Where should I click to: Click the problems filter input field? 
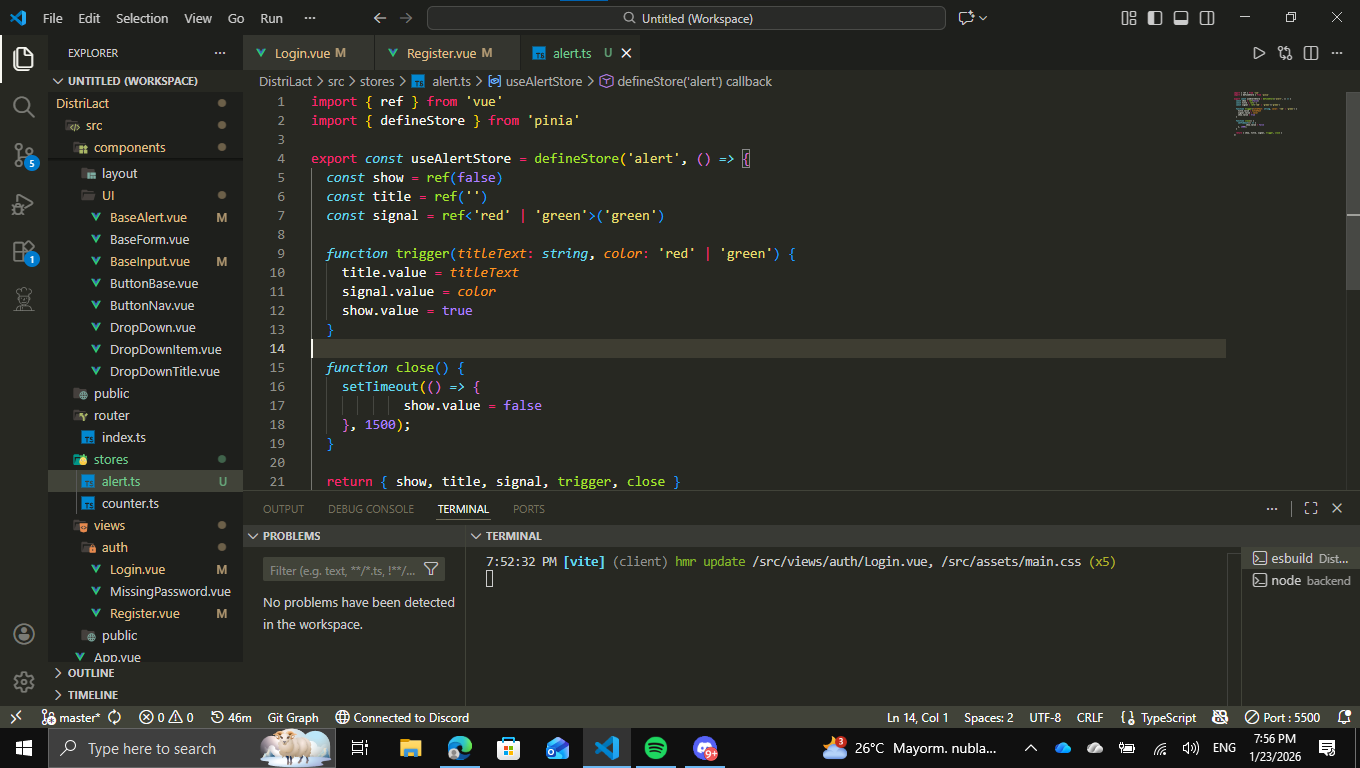tap(342, 570)
